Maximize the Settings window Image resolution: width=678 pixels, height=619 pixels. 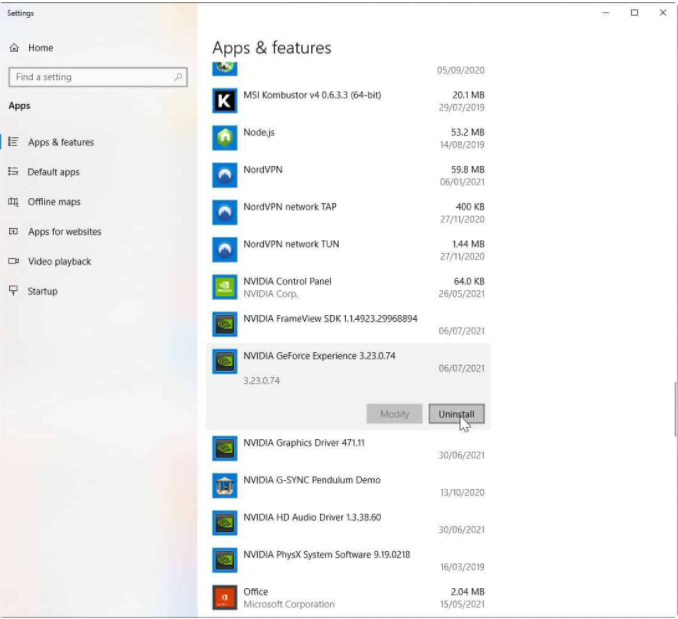pyautogui.click(x=634, y=13)
